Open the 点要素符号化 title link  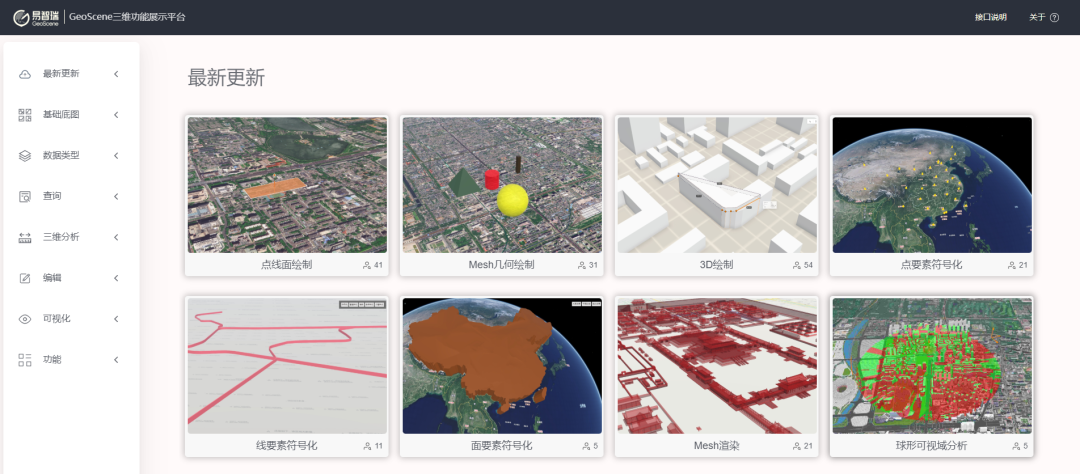pyautogui.click(x=931, y=265)
